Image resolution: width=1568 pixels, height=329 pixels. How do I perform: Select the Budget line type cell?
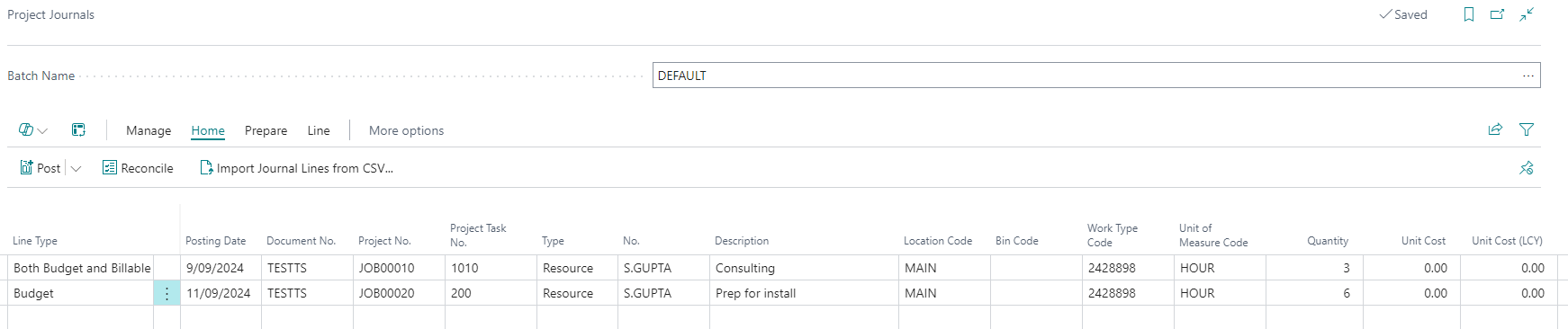[81, 293]
